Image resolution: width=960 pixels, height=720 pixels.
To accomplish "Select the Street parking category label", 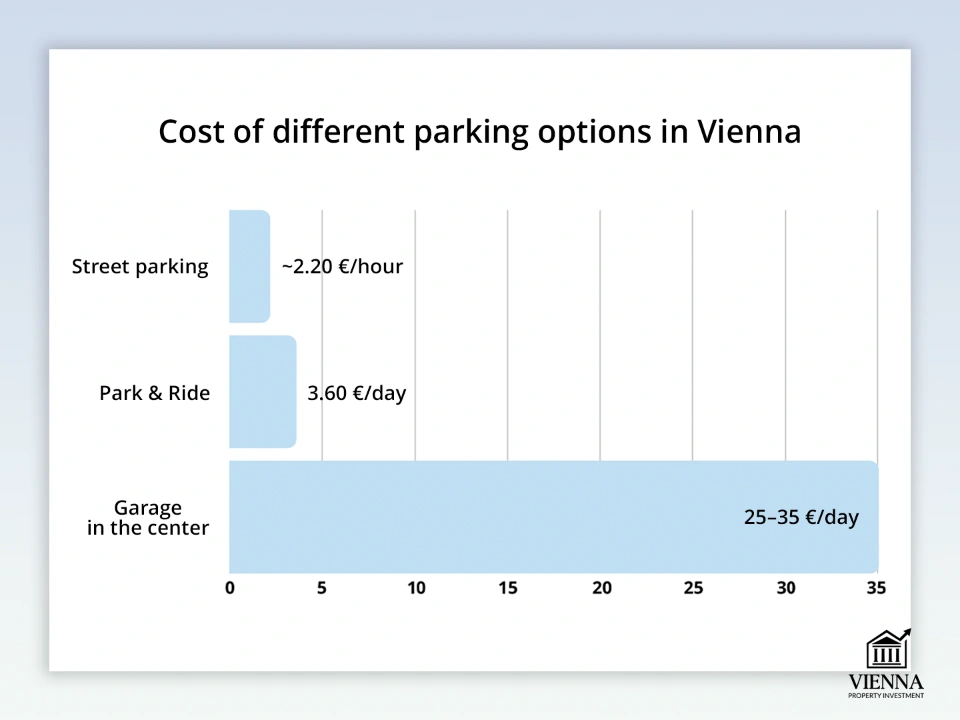I will [140, 267].
